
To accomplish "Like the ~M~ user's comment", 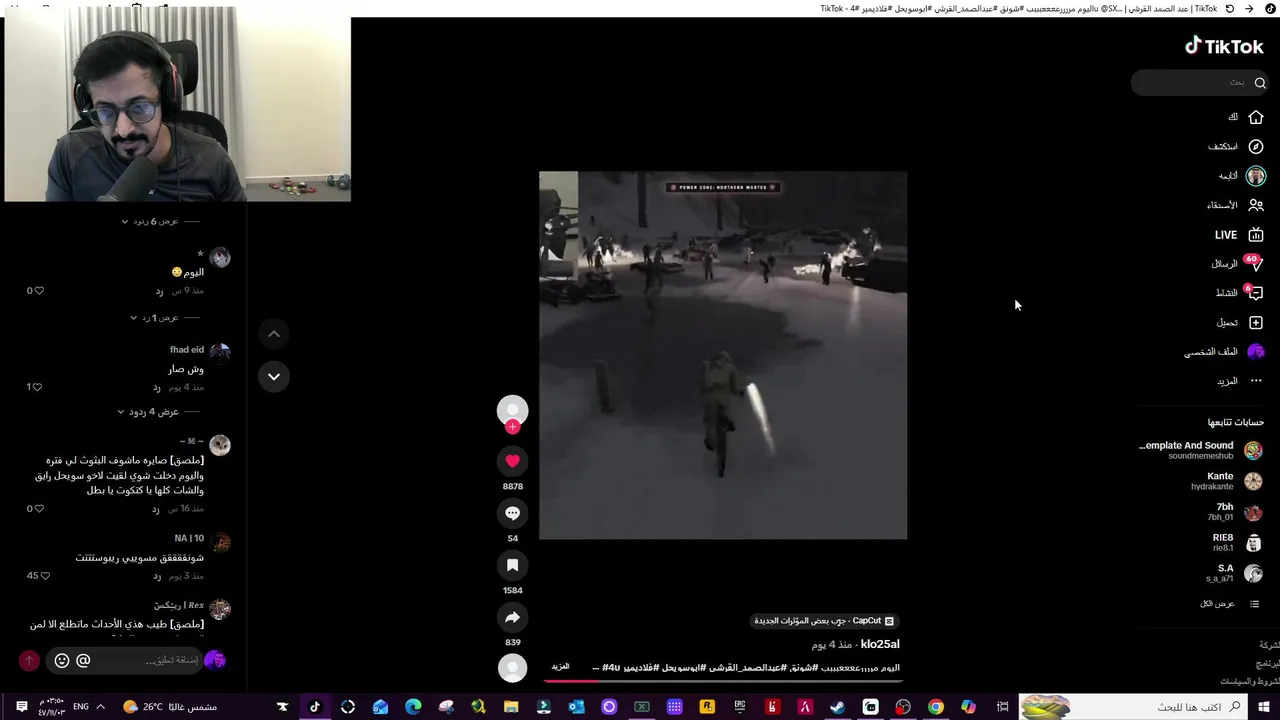I will tap(38, 509).
